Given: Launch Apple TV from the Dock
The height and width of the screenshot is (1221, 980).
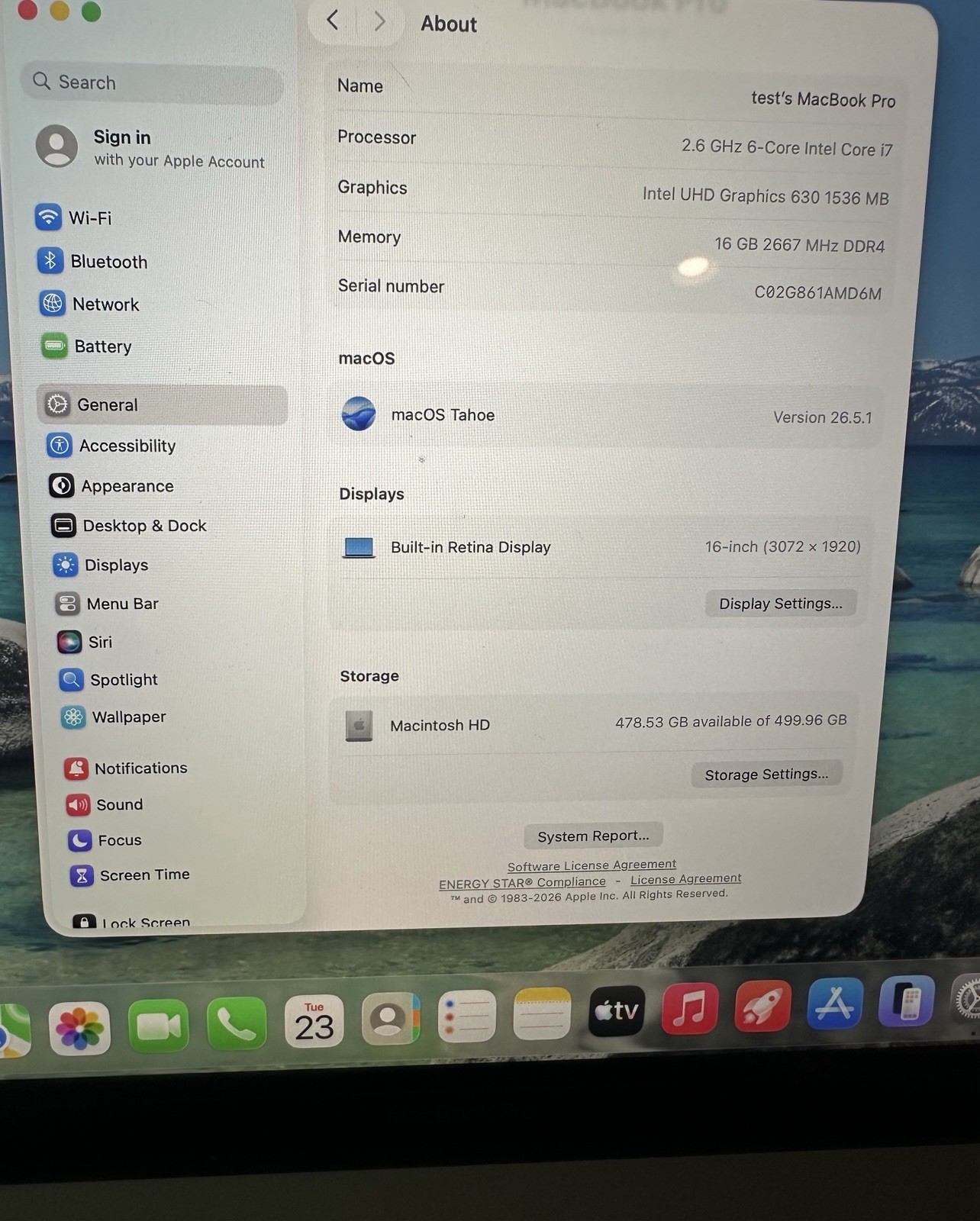Looking at the screenshot, I should [617, 1010].
